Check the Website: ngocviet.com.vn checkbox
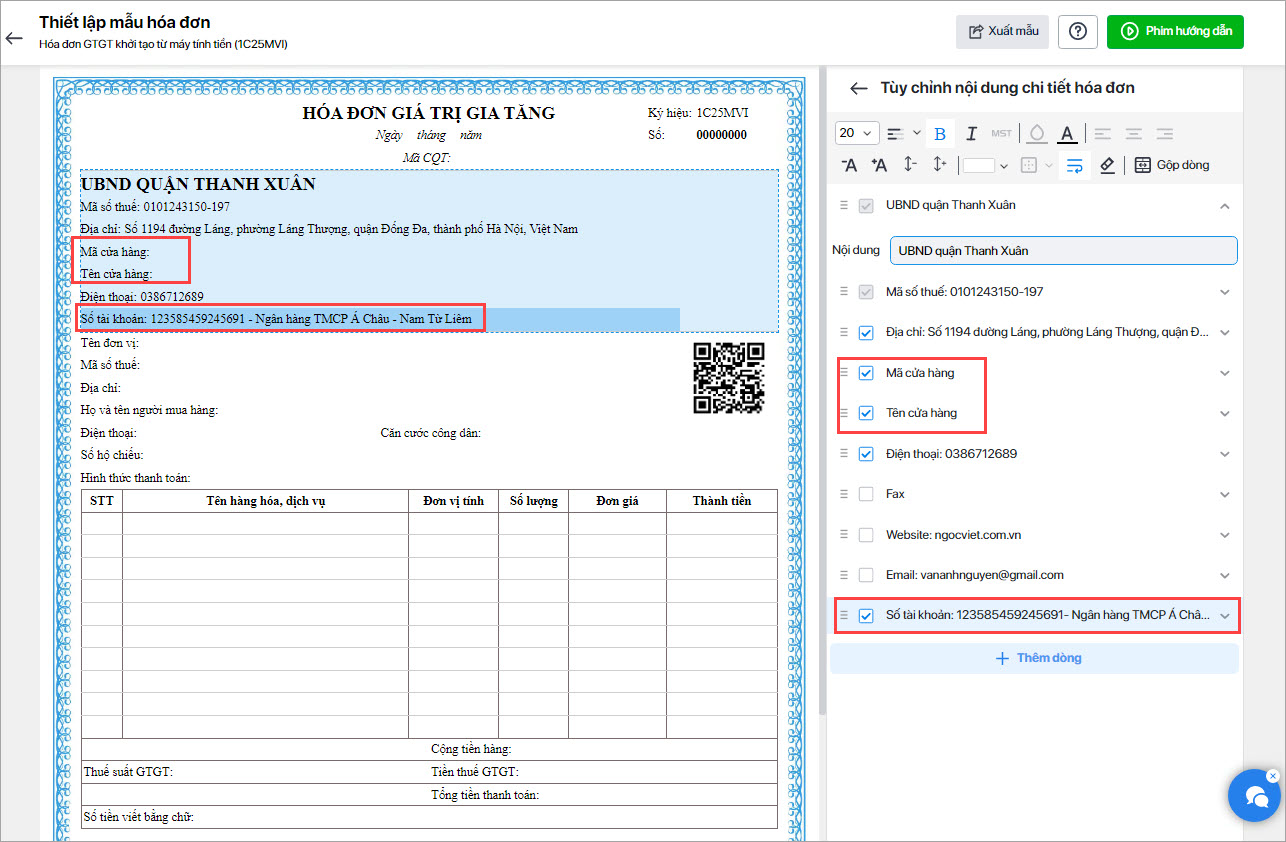The height and width of the screenshot is (842, 1286). [x=866, y=535]
